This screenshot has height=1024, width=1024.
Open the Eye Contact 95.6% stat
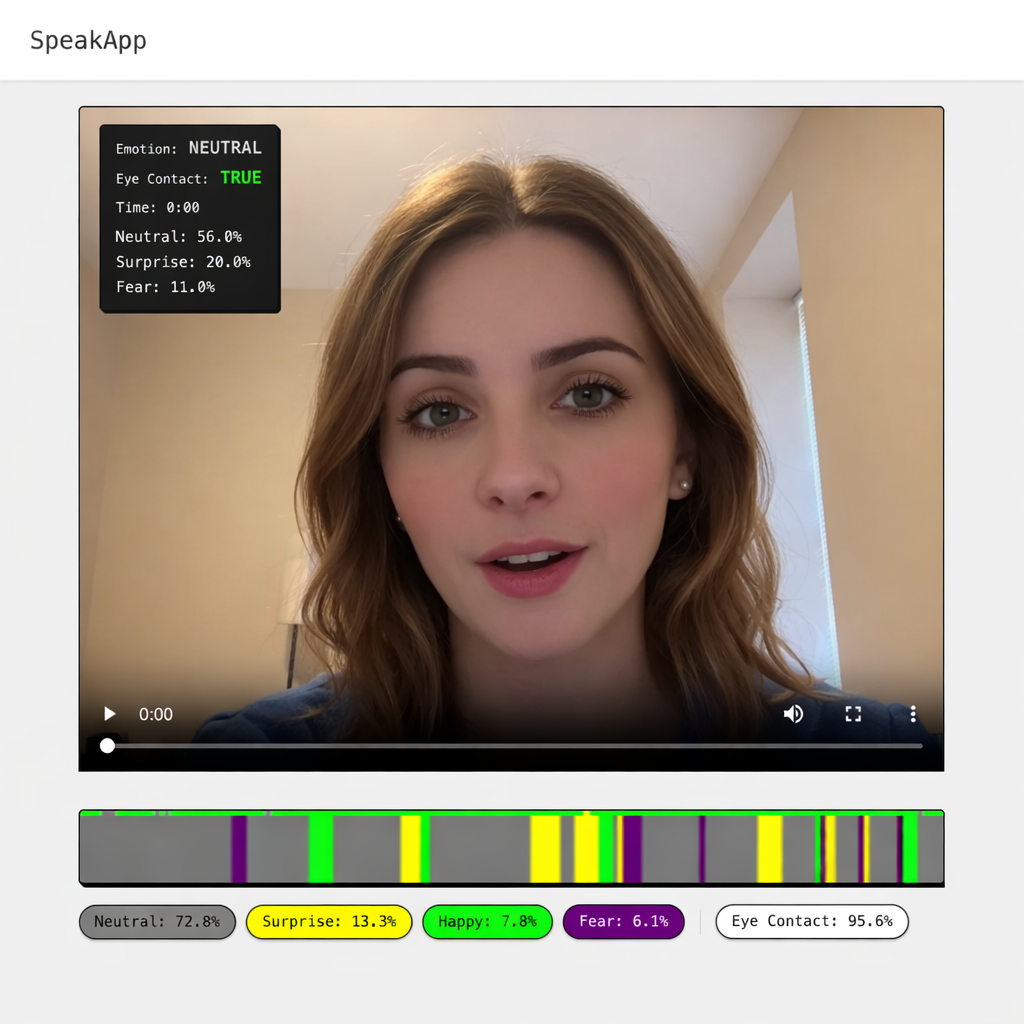(x=812, y=921)
